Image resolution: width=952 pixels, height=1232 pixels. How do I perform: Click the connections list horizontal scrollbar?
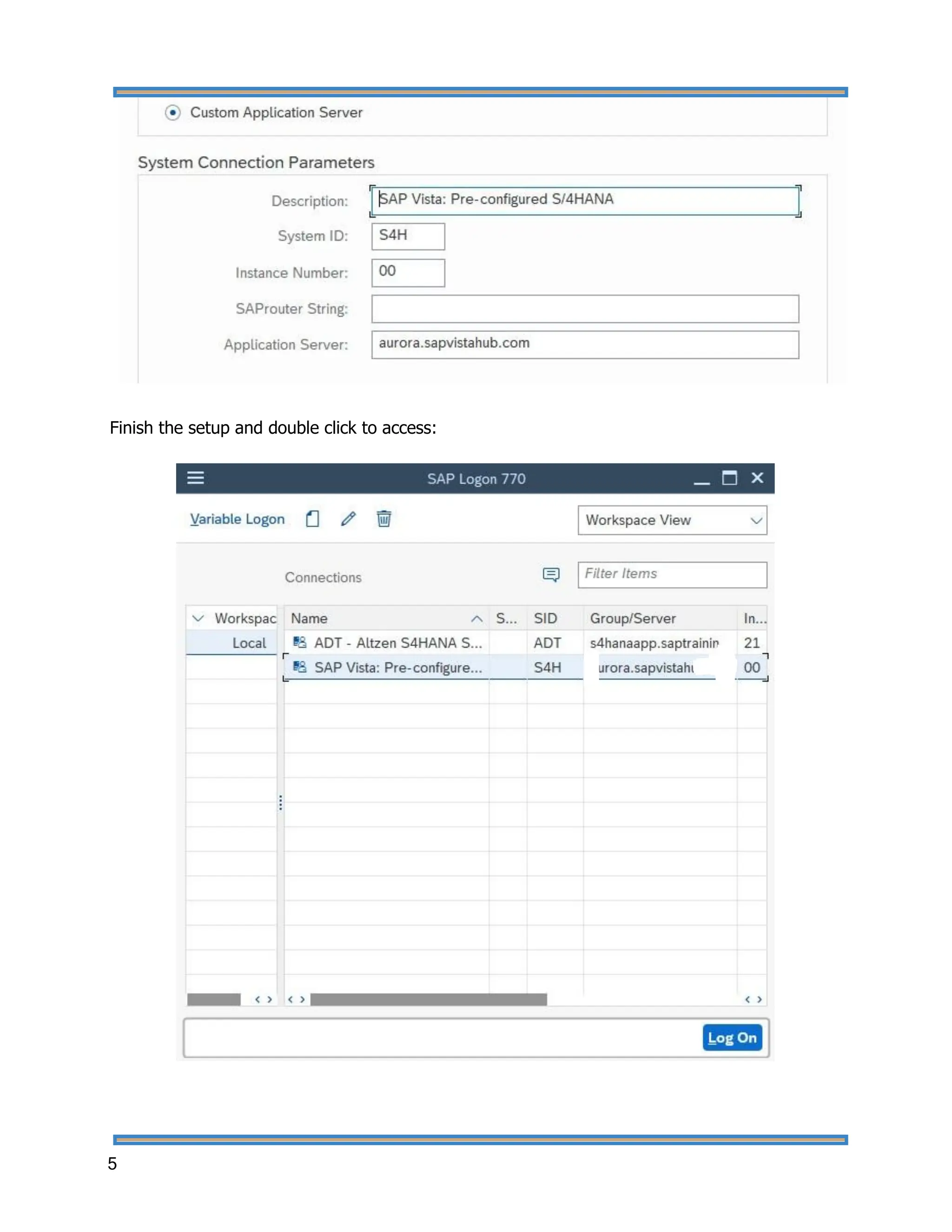pyautogui.click(x=429, y=1000)
